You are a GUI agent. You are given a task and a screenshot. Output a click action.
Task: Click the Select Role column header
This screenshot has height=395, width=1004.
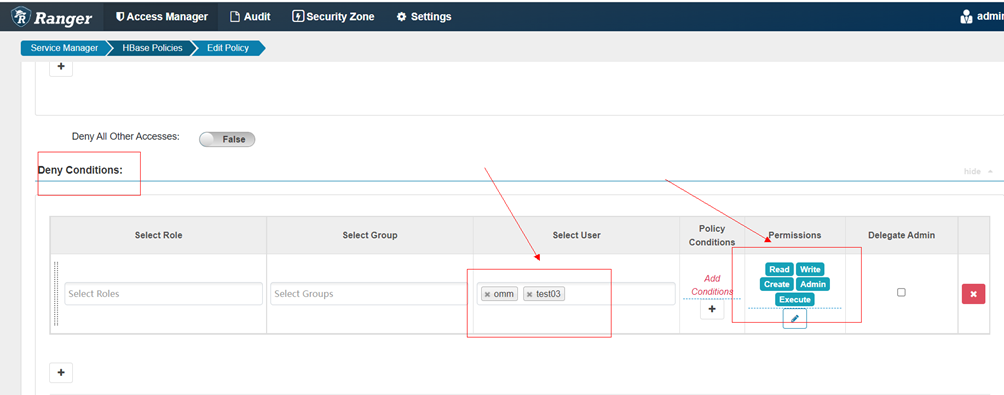pyautogui.click(x=158, y=236)
